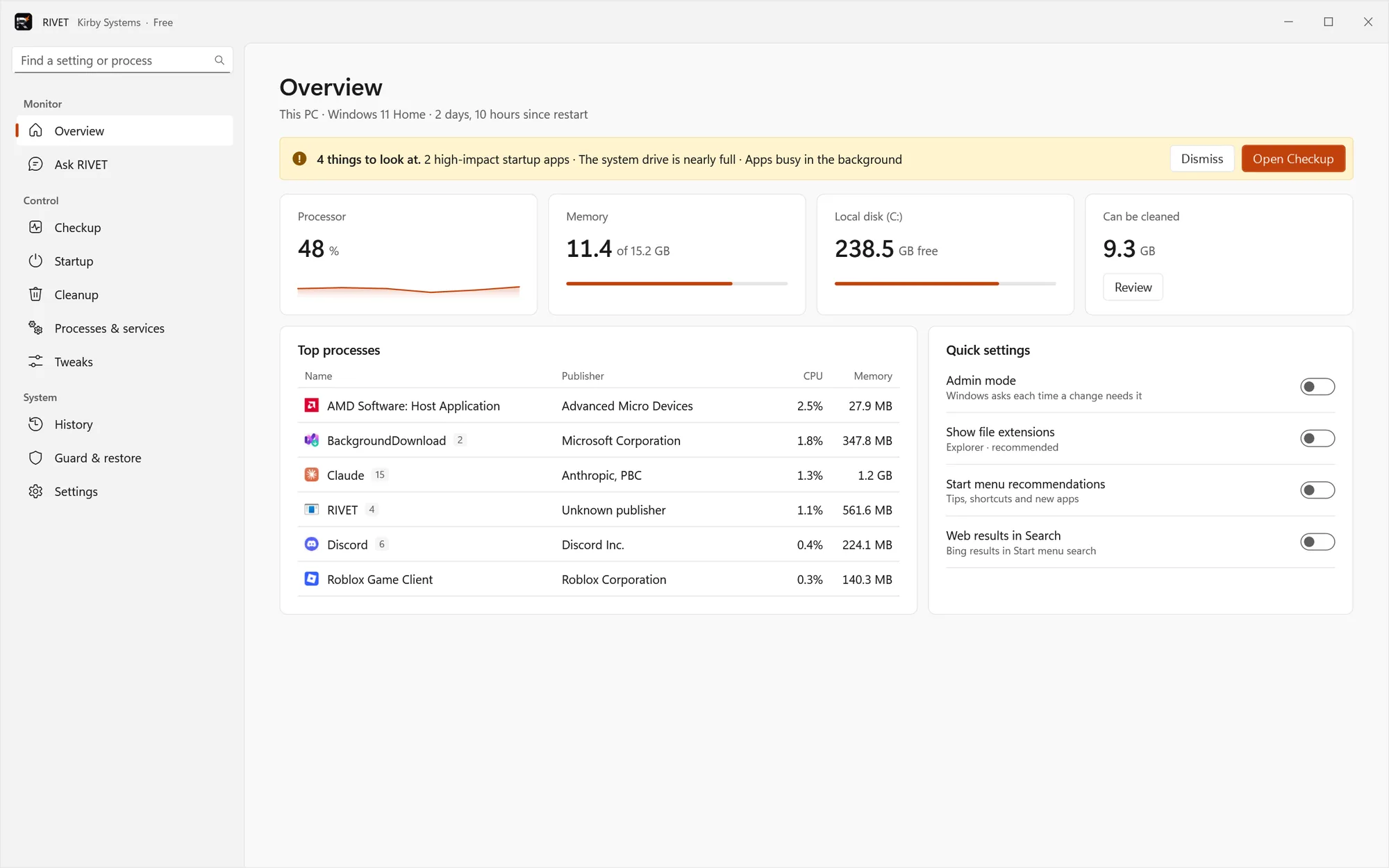The width and height of the screenshot is (1389, 868).
Task: Sort processes by the CPU column
Action: [813, 376]
